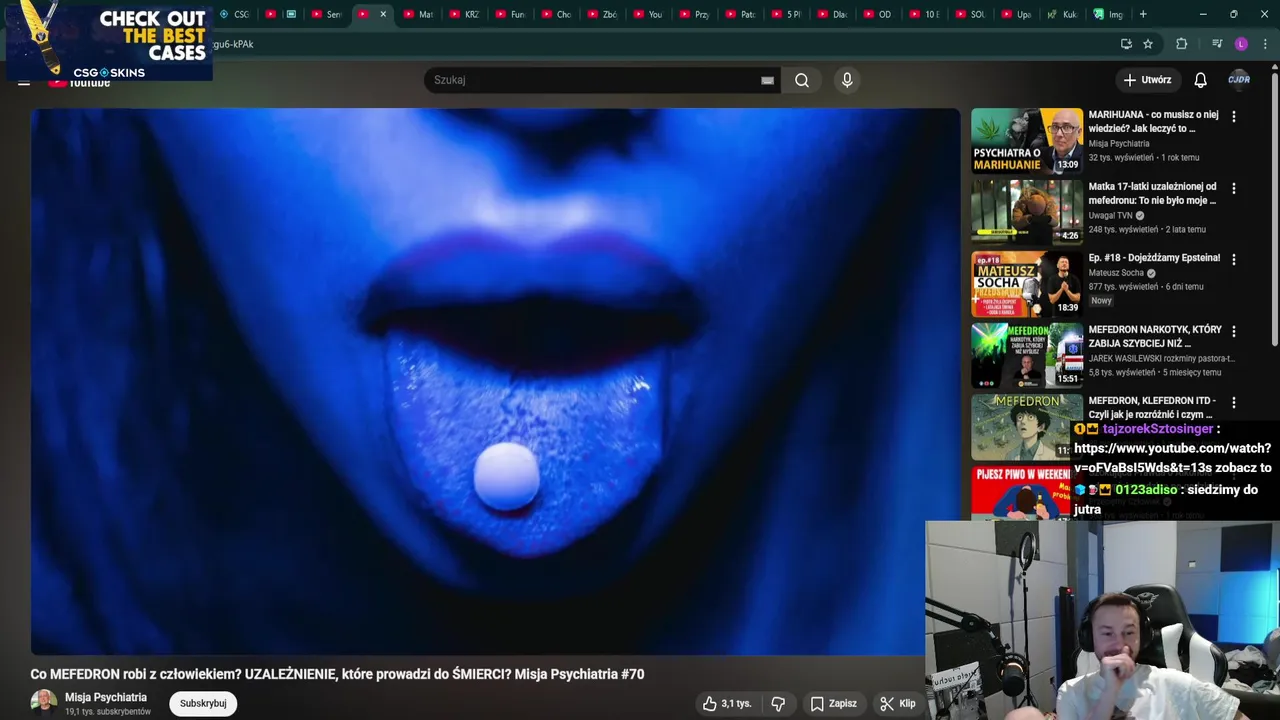The width and height of the screenshot is (1280, 720).
Task: Open the MARIHUANA video thumbnail
Action: tap(1027, 140)
